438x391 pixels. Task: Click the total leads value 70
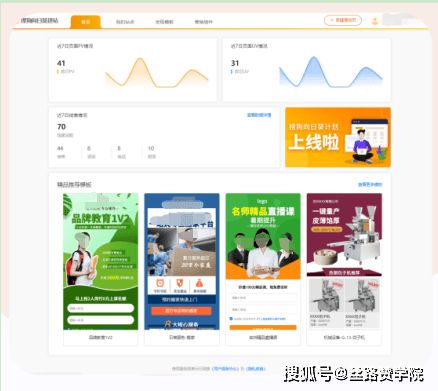[x=61, y=127]
